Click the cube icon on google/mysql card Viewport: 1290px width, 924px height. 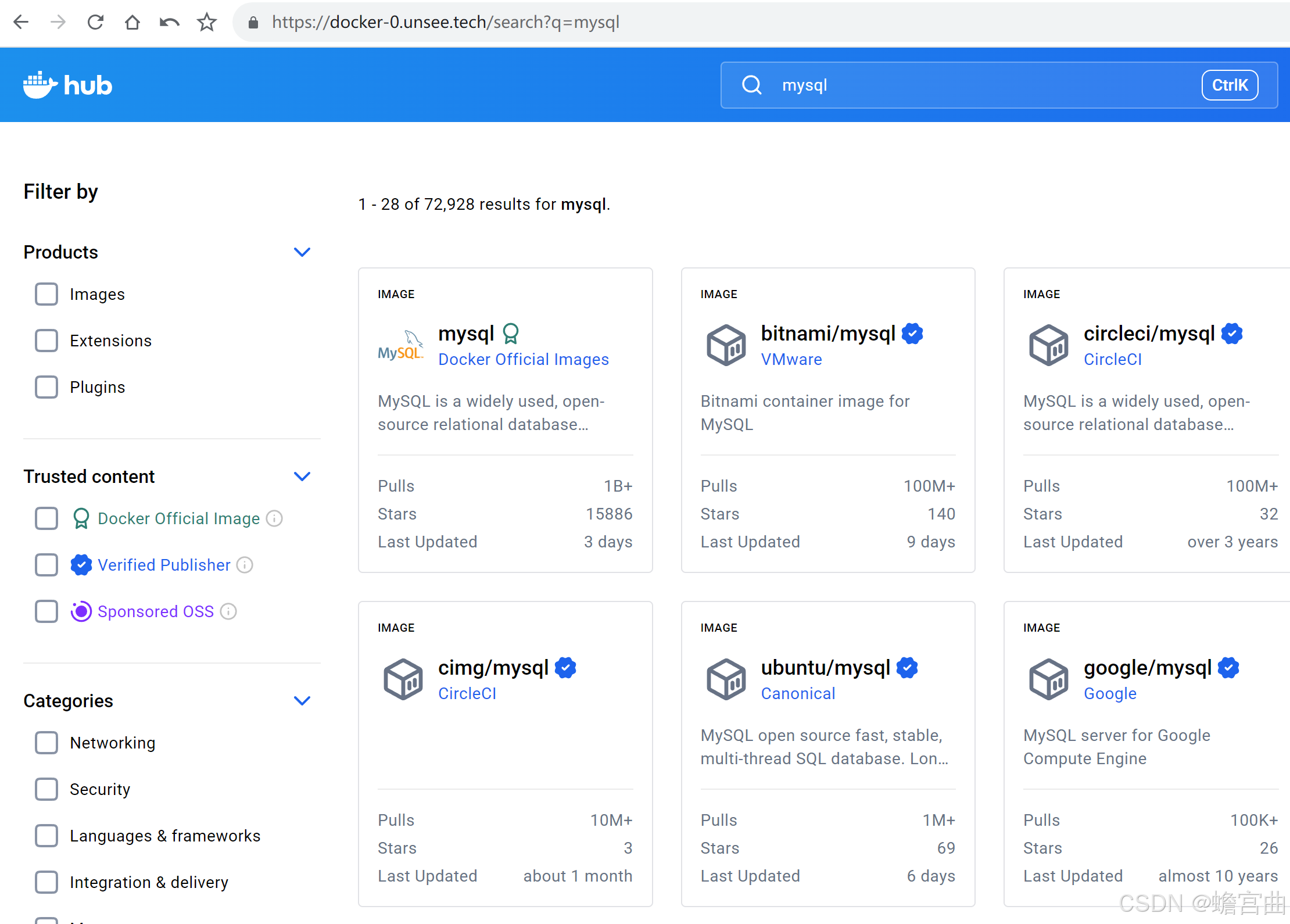click(x=1049, y=679)
